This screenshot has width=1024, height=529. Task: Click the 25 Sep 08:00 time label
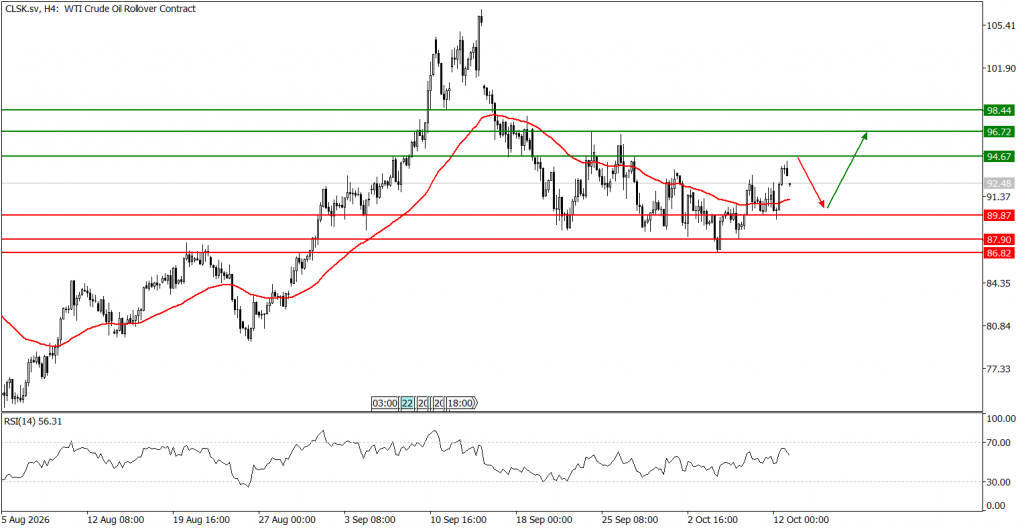pyautogui.click(x=630, y=520)
